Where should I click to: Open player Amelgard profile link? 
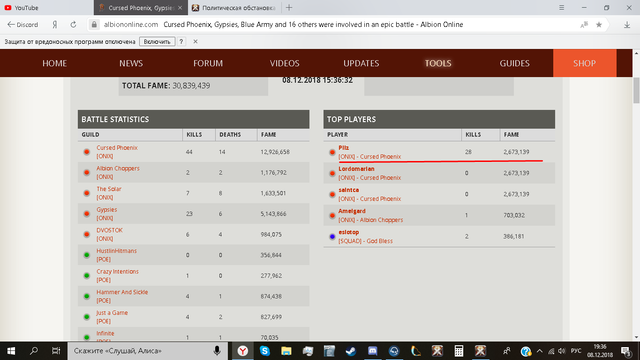[x=352, y=211]
